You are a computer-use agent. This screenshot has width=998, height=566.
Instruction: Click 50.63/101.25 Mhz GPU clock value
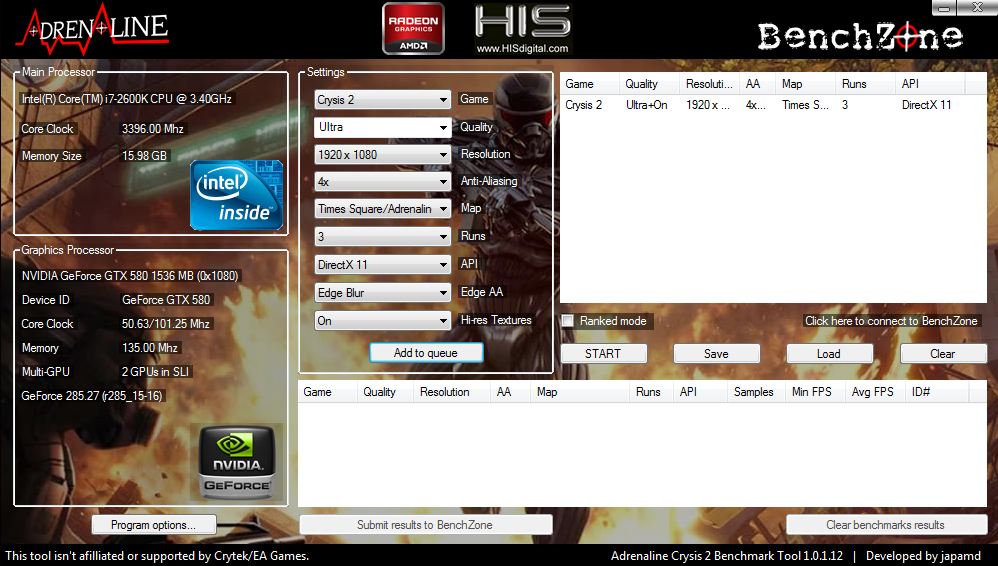coord(165,324)
